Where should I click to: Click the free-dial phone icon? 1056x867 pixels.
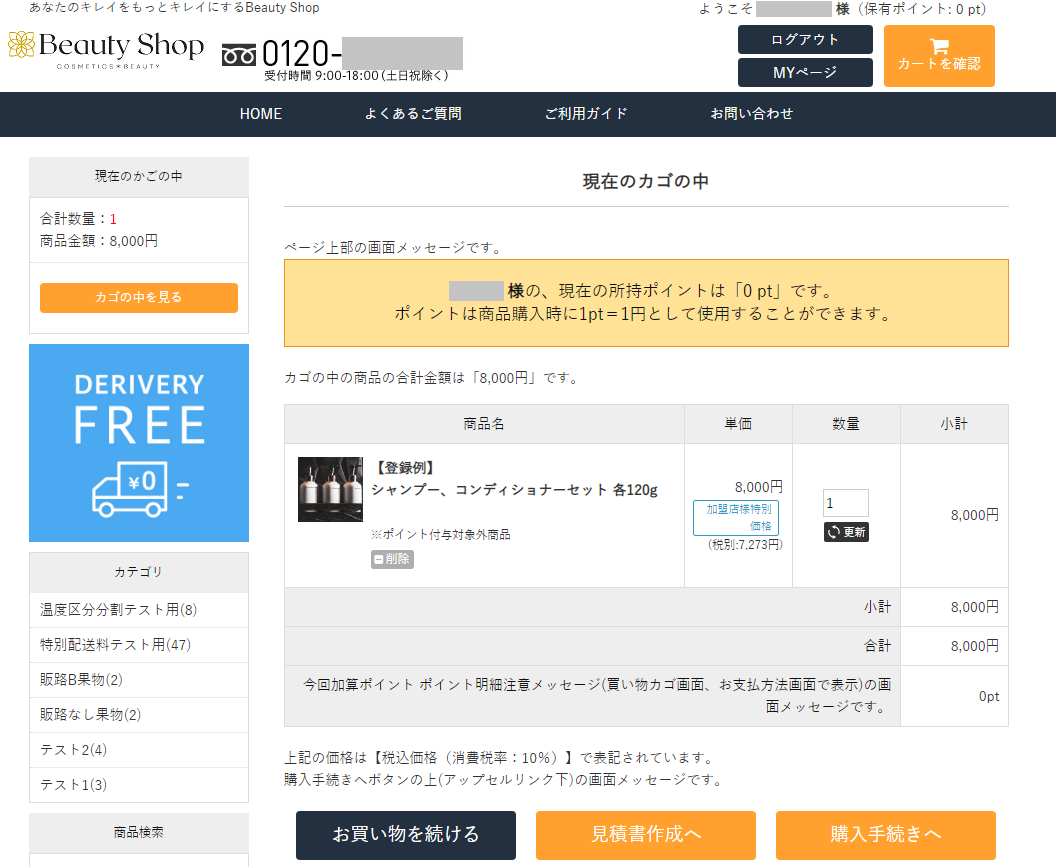coord(238,55)
